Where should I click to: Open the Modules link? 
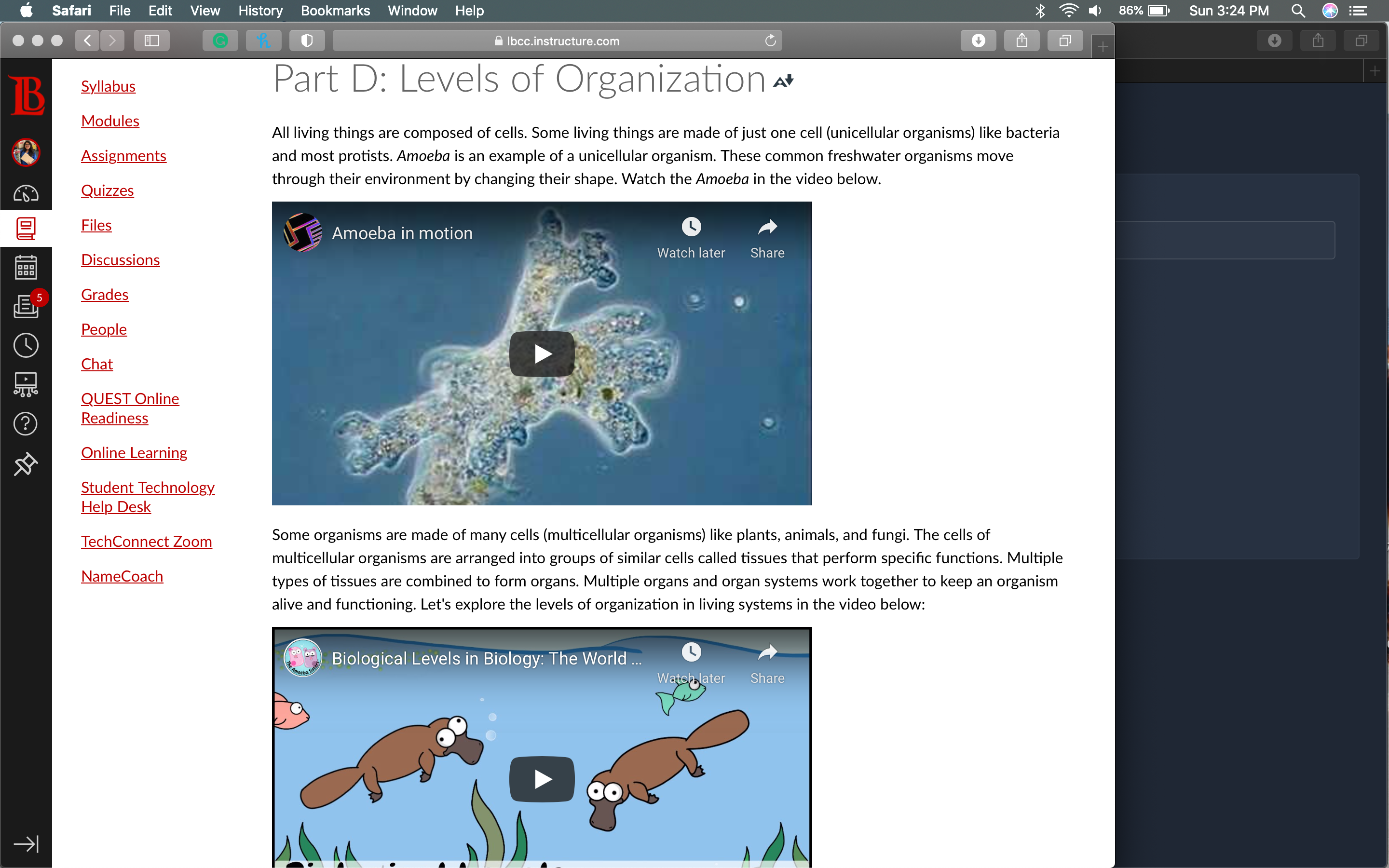[110, 121]
